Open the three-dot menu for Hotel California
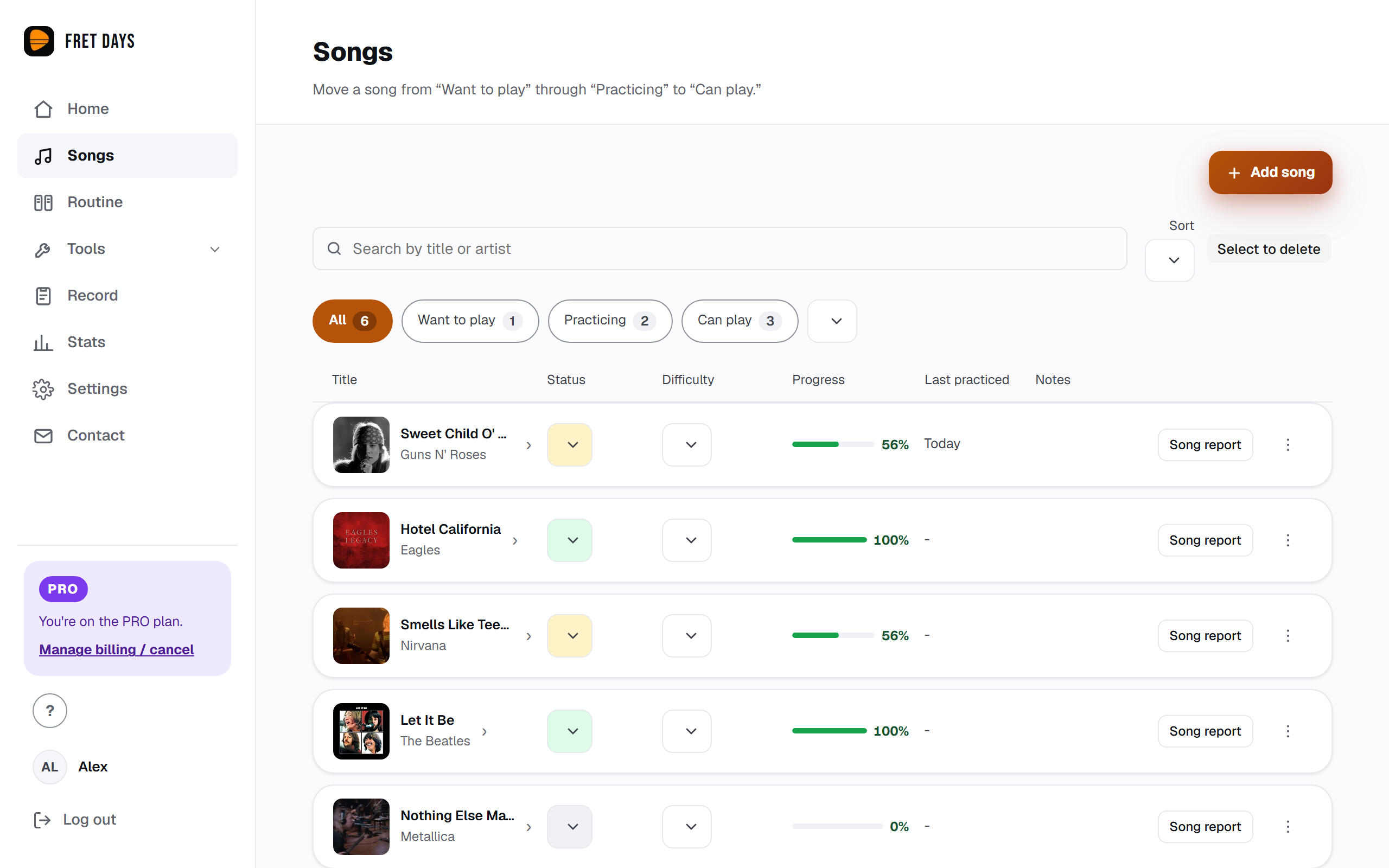The height and width of the screenshot is (868, 1389). [1288, 540]
